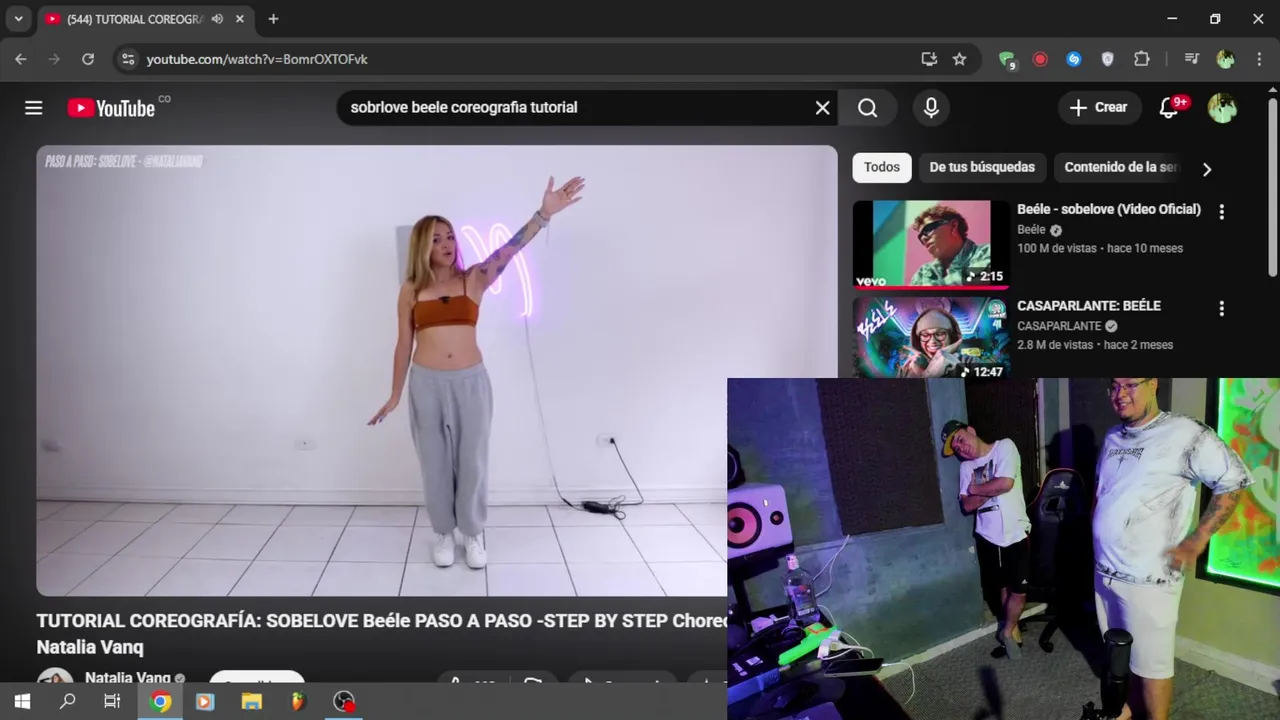This screenshot has height=720, width=1280.
Task: Open the CASAPARLANTE: BEÉLE thumbnail
Action: 930,338
